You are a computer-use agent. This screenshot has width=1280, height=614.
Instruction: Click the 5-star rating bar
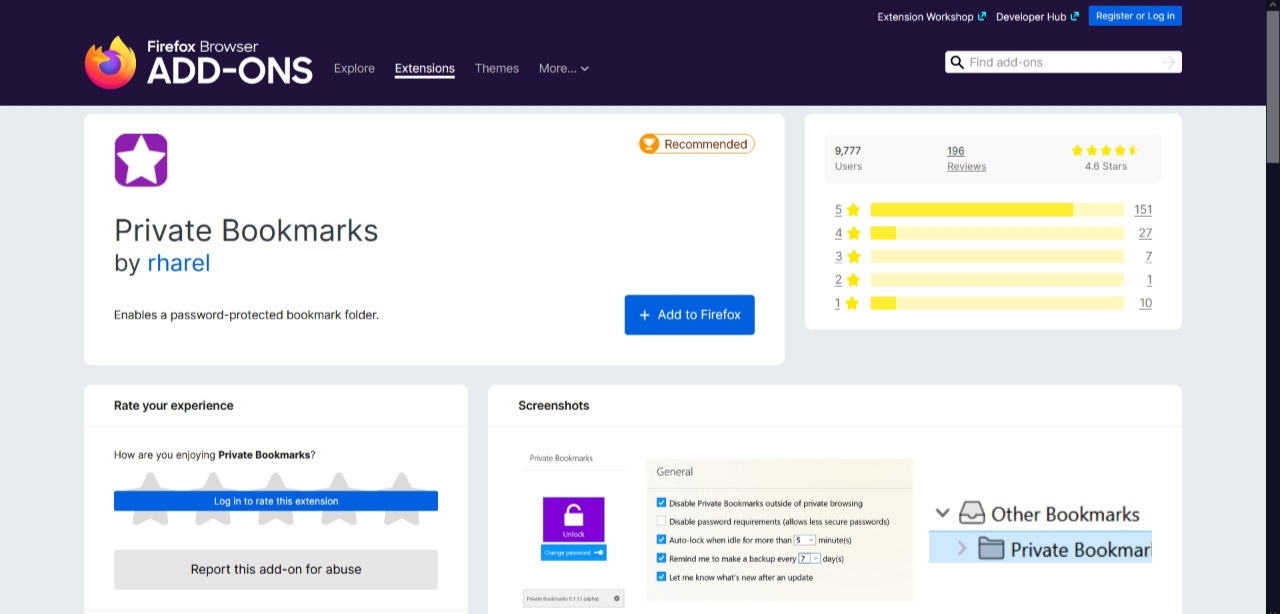click(997, 210)
